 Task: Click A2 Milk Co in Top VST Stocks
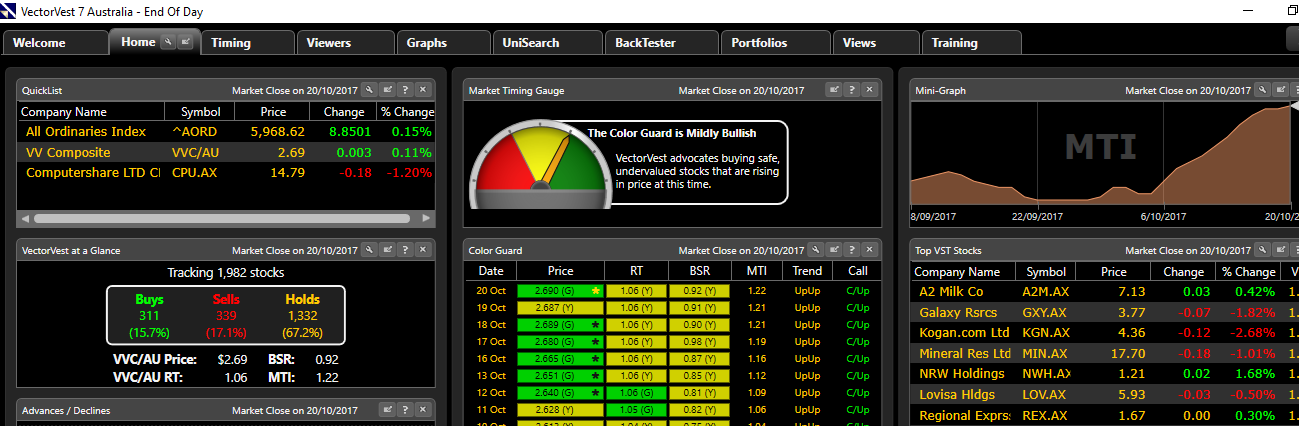[x=951, y=291]
